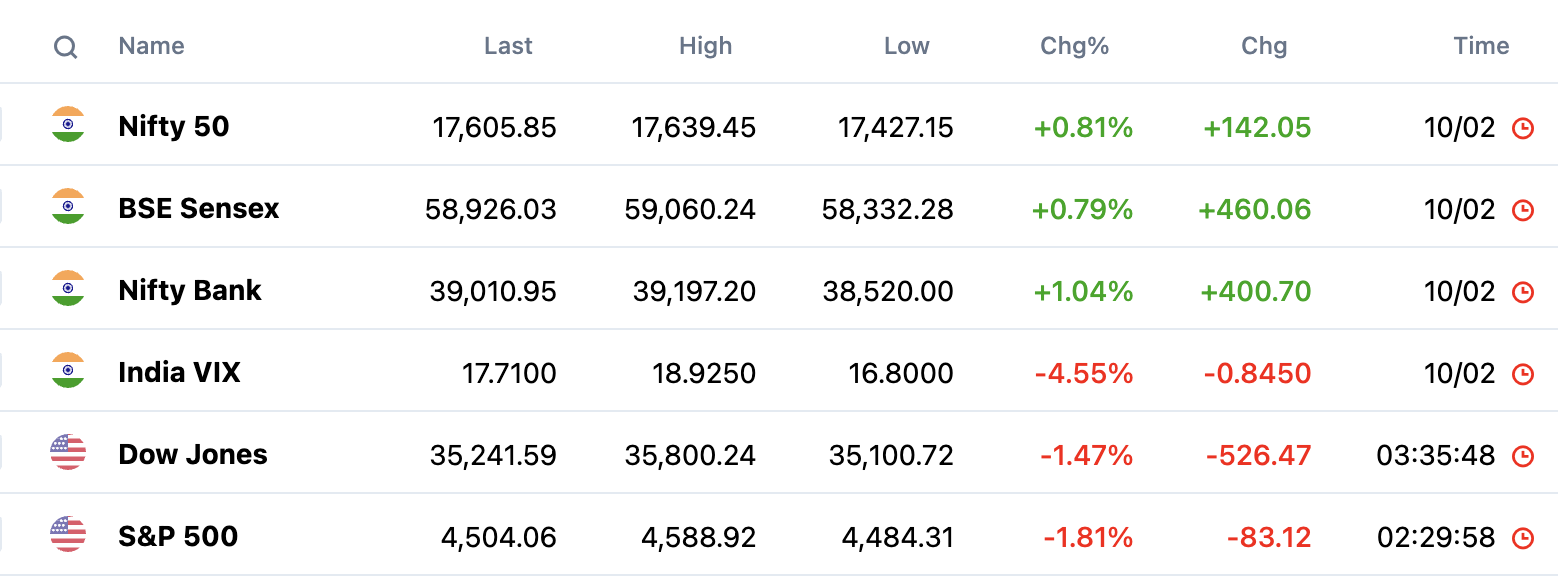Screen dimensions: 1558x582
Task: Sort table by Time column header
Action: coord(1482,46)
